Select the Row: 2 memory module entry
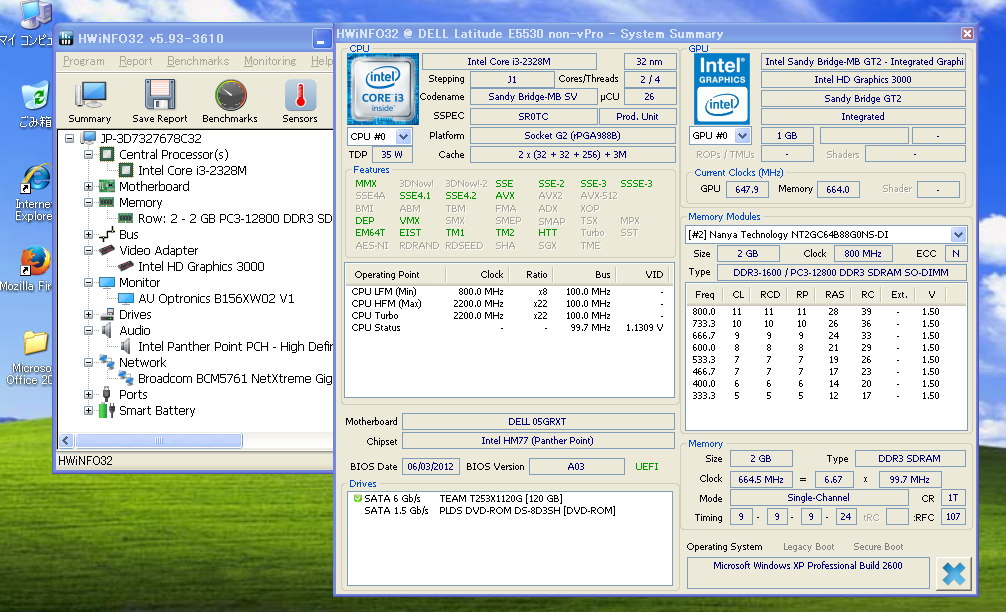This screenshot has height=612, width=1006. click(x=235, y=219)
